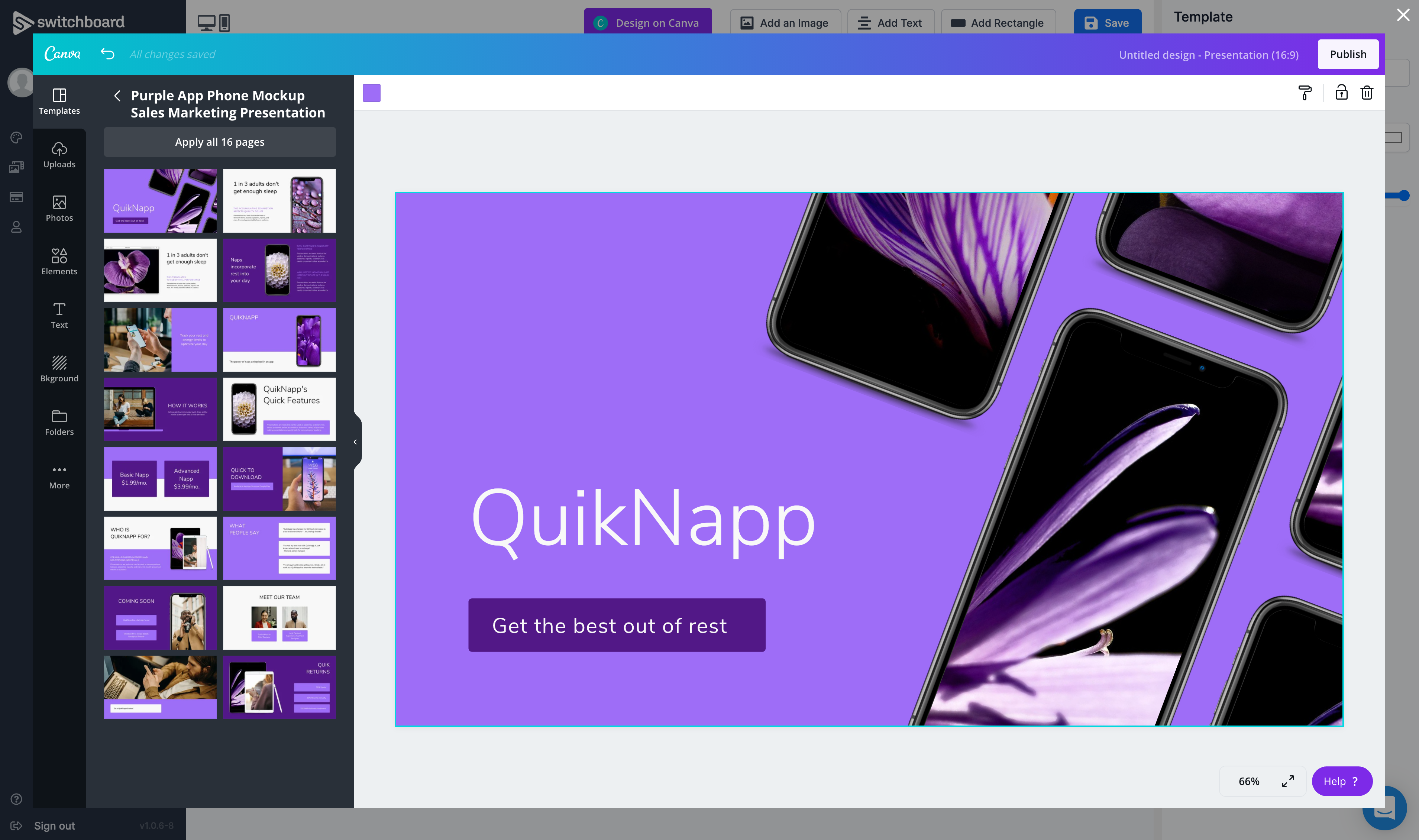Image resolution: width=1419 pixels, height=840 pixels.
Task: Select QuikNapp's Quick Features thumbnail
Action: point(279,409)
